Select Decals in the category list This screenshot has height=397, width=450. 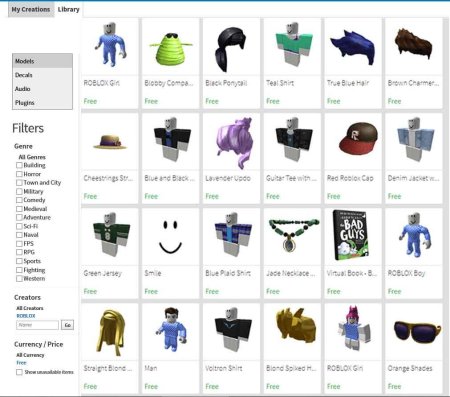(42, 75)
